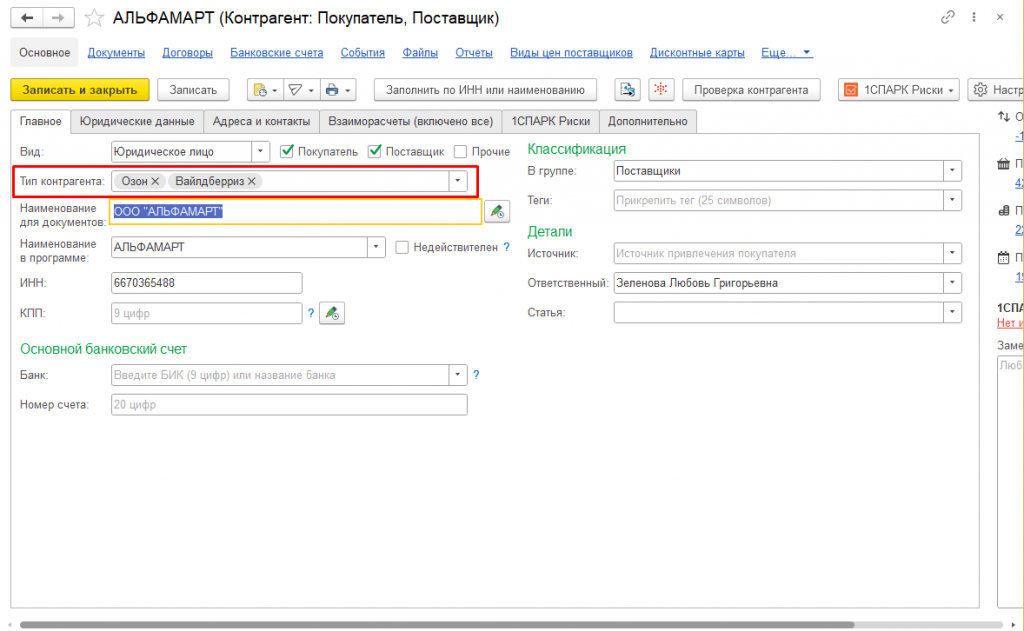Toggle the Поставщик checkbox
The width and height of the screenshot is (1024, 631).
click(x=375, y=152)
